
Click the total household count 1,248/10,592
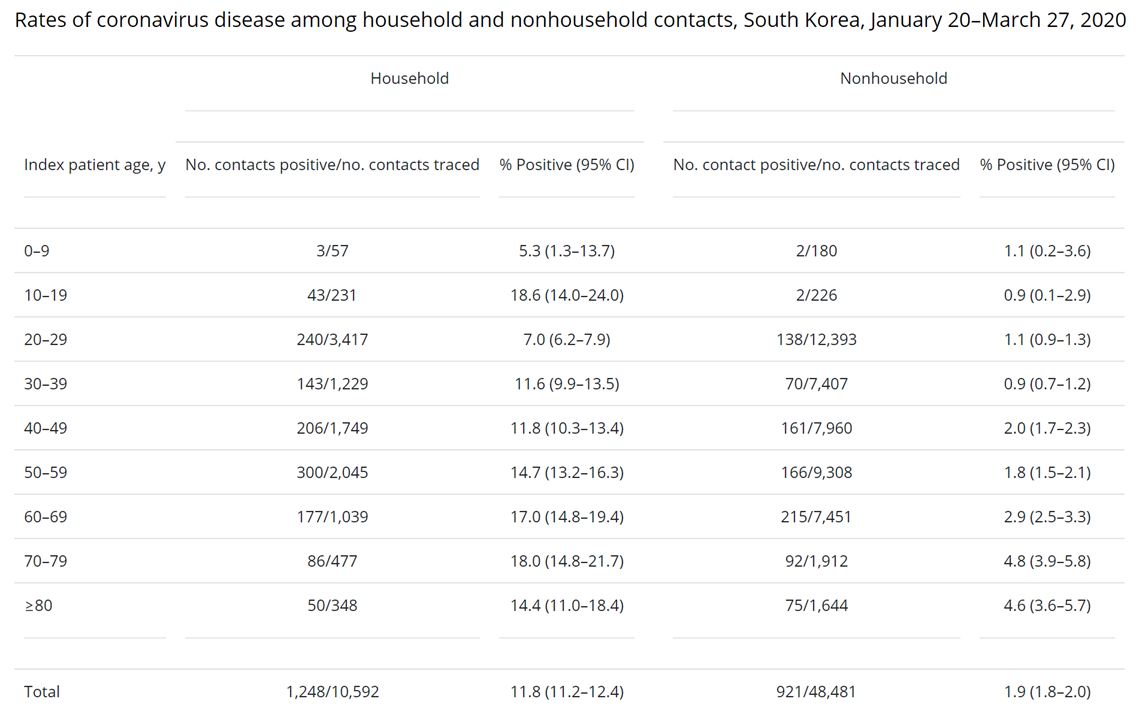(332, 691)
